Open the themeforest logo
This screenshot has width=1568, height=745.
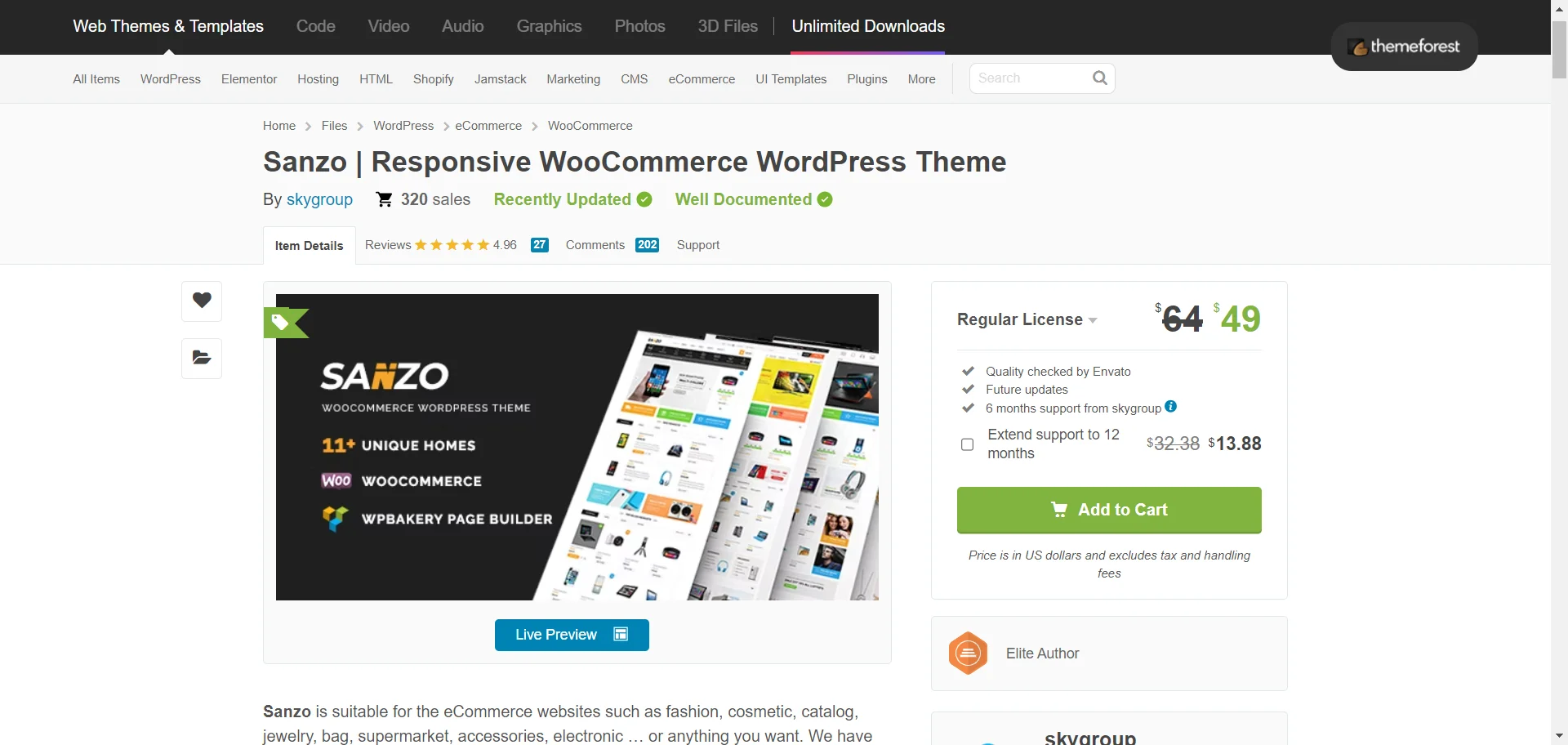[x=1405, y=47]
